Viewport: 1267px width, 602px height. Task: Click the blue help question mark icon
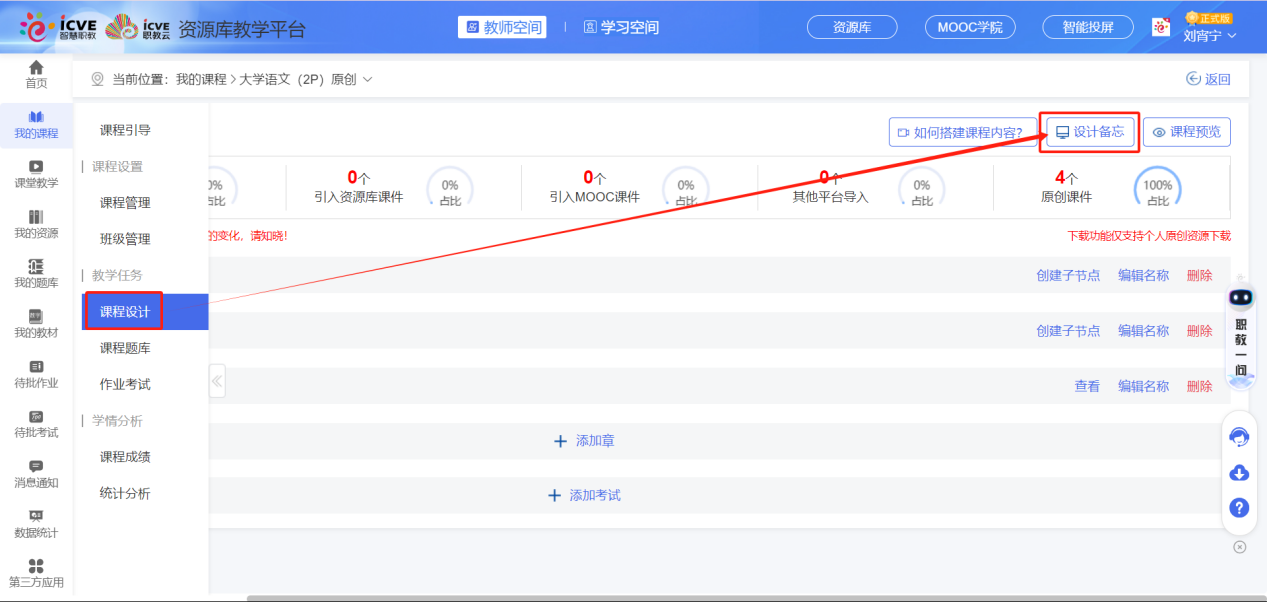pos(1239,508)
